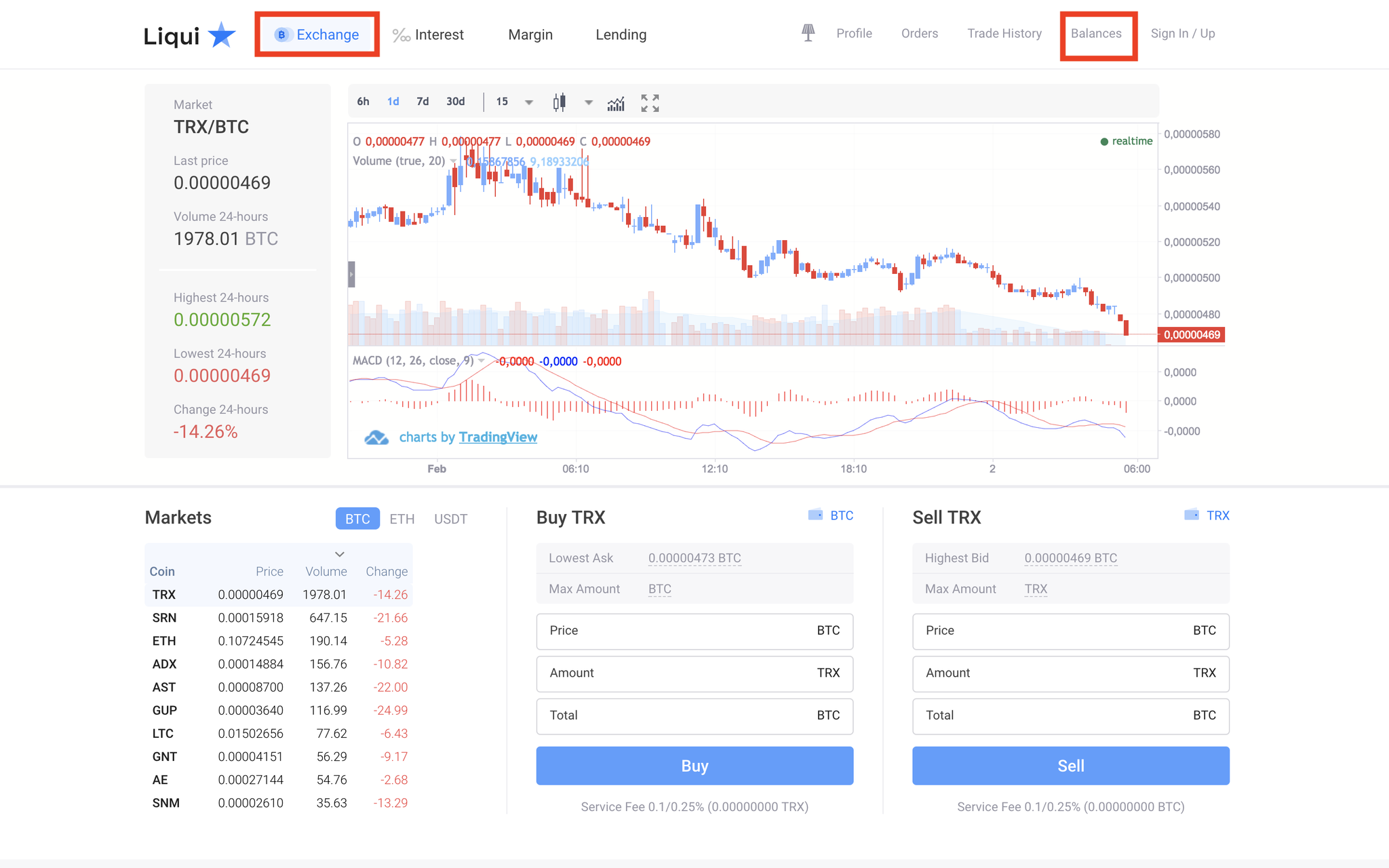Go to Profile page
The height and width of the screenshot is (868, 1389).
click(x=854, y=33)
